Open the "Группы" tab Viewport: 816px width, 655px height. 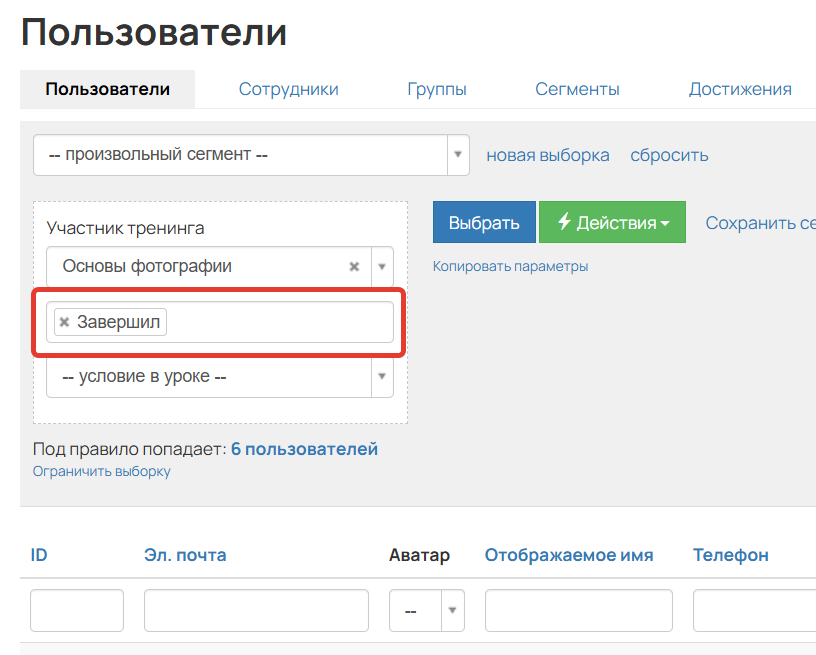pyautogui.click(x=437, y=88)
